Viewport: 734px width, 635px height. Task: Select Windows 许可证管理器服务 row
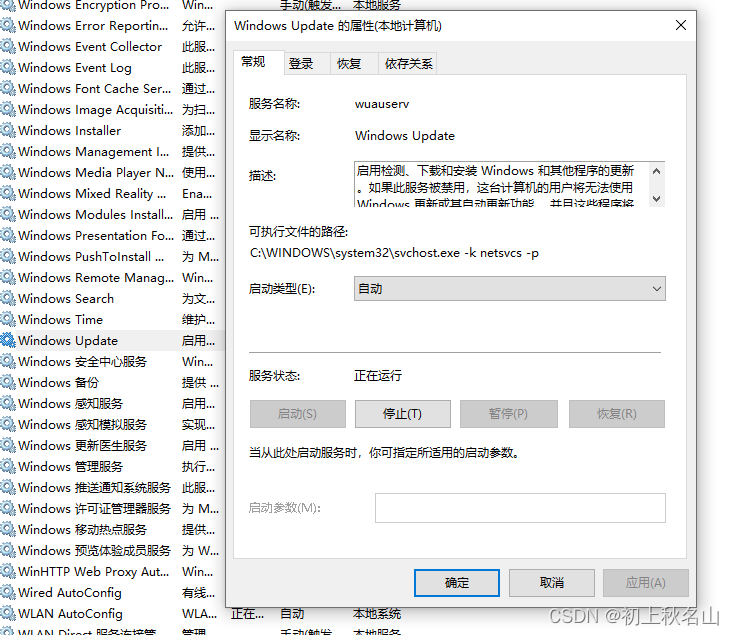pos(112,509)
